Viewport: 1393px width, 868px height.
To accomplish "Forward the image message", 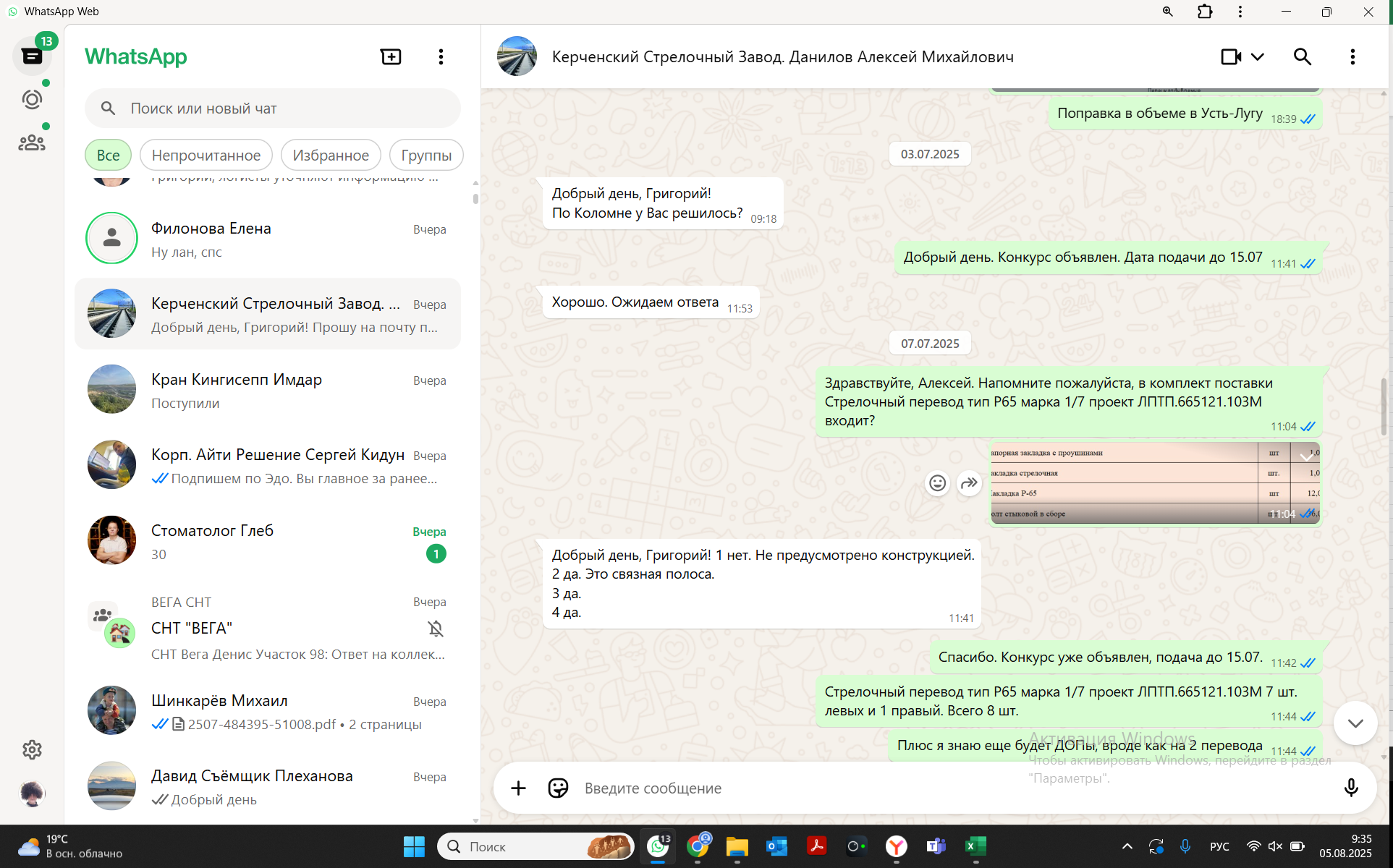I will [969, 482].
